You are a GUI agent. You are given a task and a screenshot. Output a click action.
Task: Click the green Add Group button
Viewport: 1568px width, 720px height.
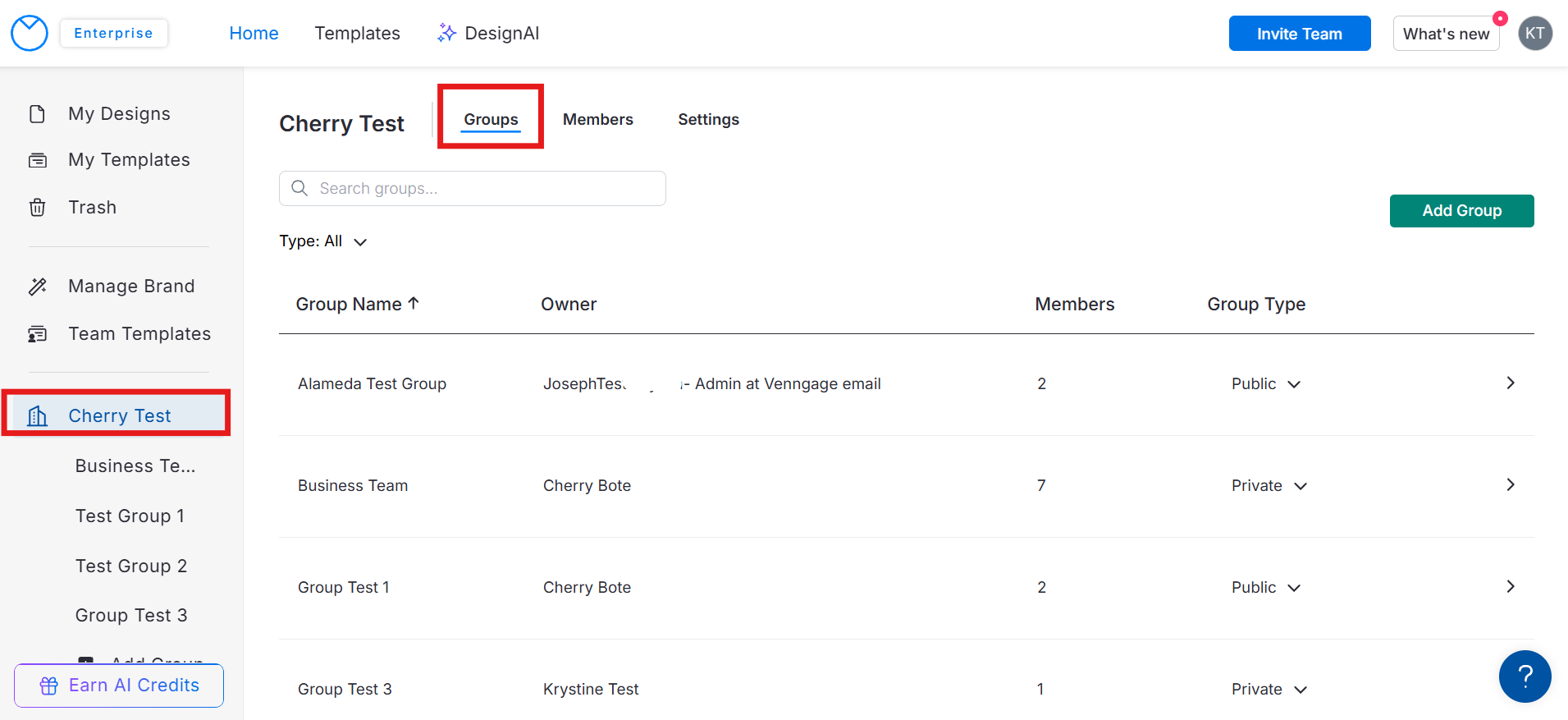pos(1461,211)
